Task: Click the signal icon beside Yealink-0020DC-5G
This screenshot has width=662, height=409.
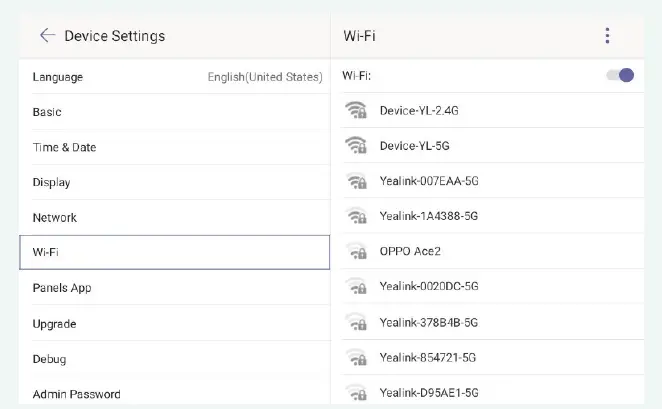Action: 355,286
